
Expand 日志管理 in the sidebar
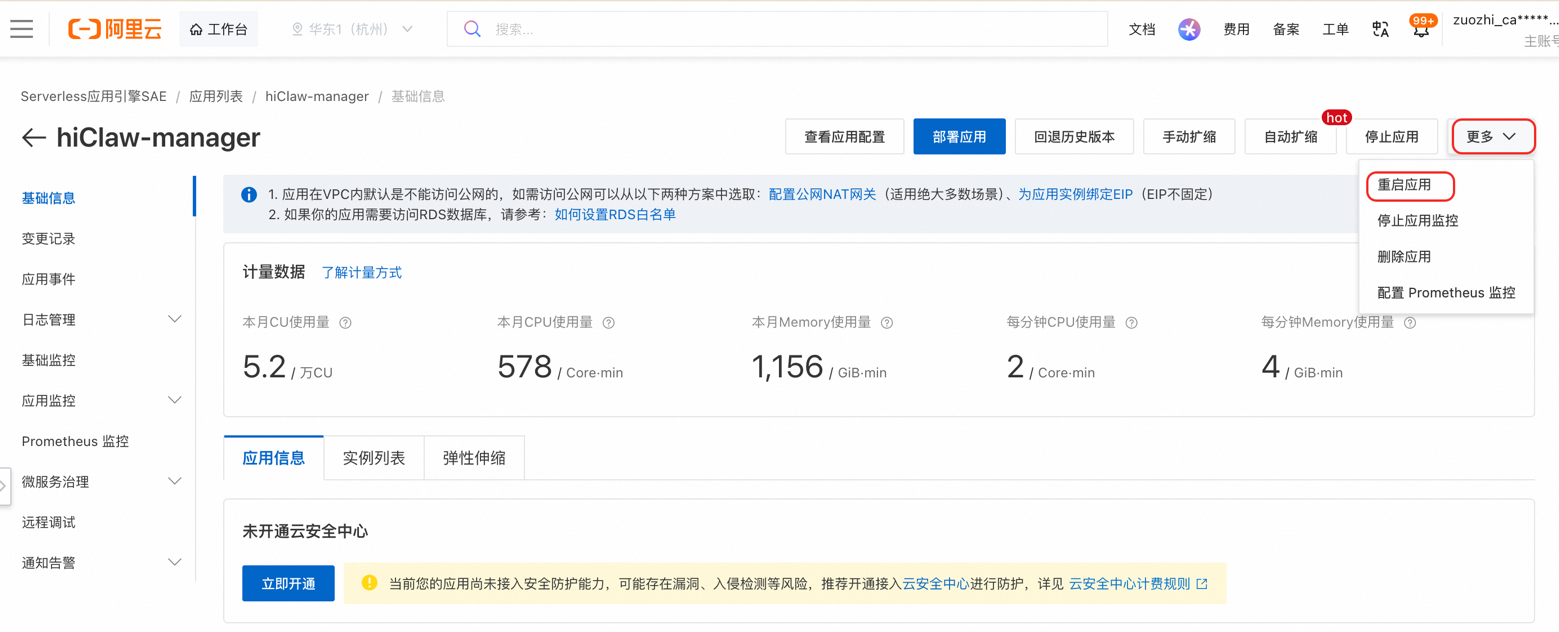click(x=174, y=319)
